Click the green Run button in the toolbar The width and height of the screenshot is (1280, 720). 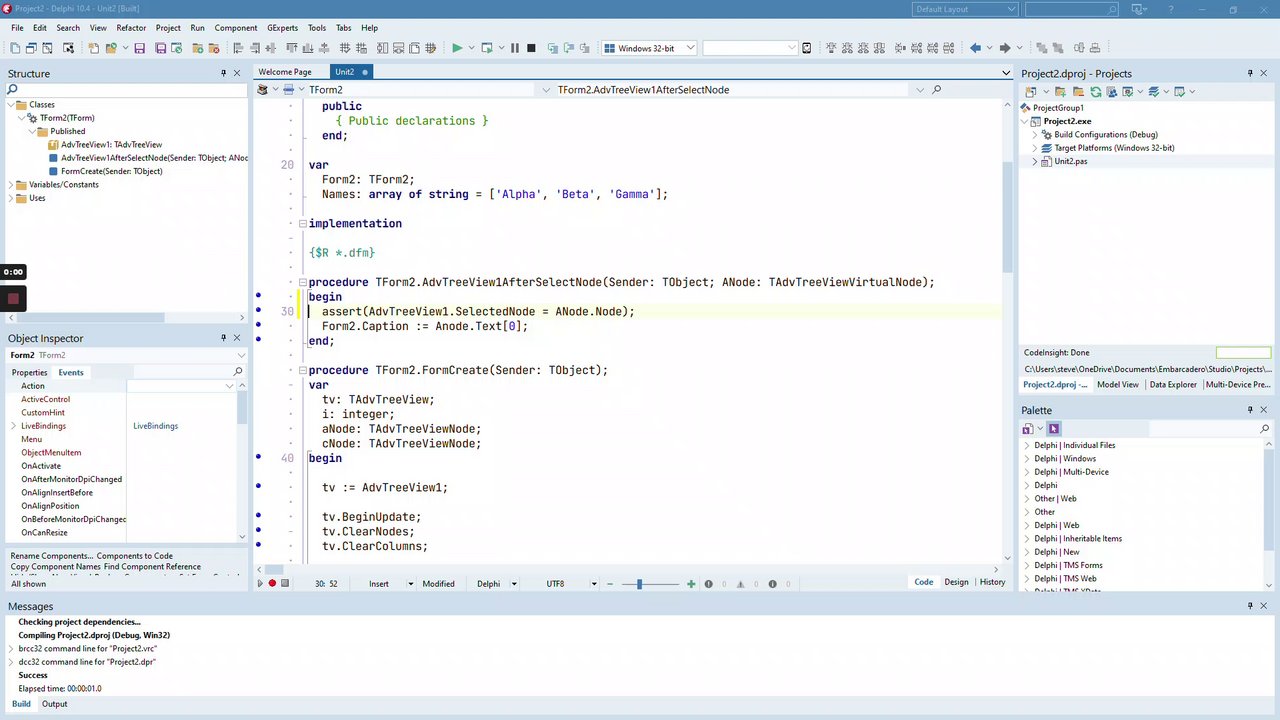[x=457, y=48]
